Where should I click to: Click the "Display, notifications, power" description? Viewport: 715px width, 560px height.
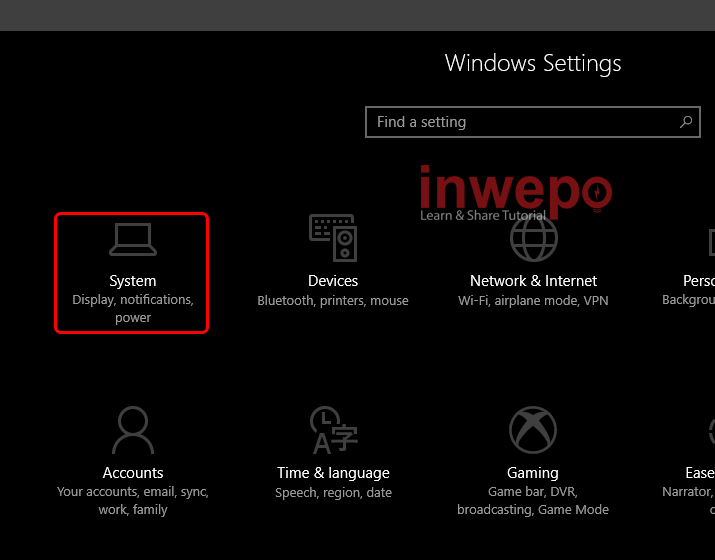tap(133, 308)
